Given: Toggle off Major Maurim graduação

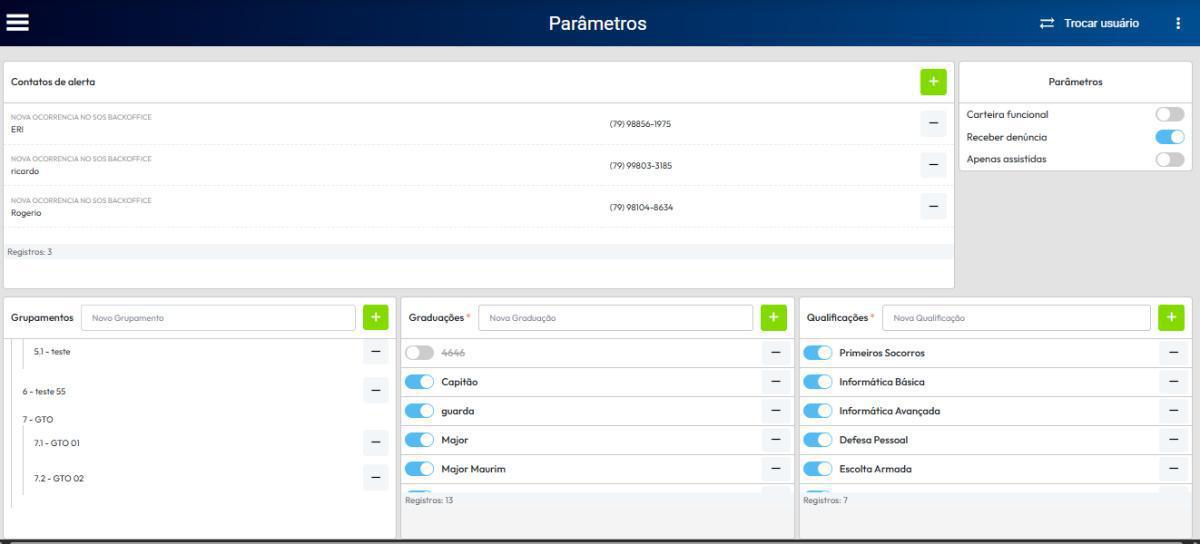Looking at the screenshot, I should tap(419, 469).
